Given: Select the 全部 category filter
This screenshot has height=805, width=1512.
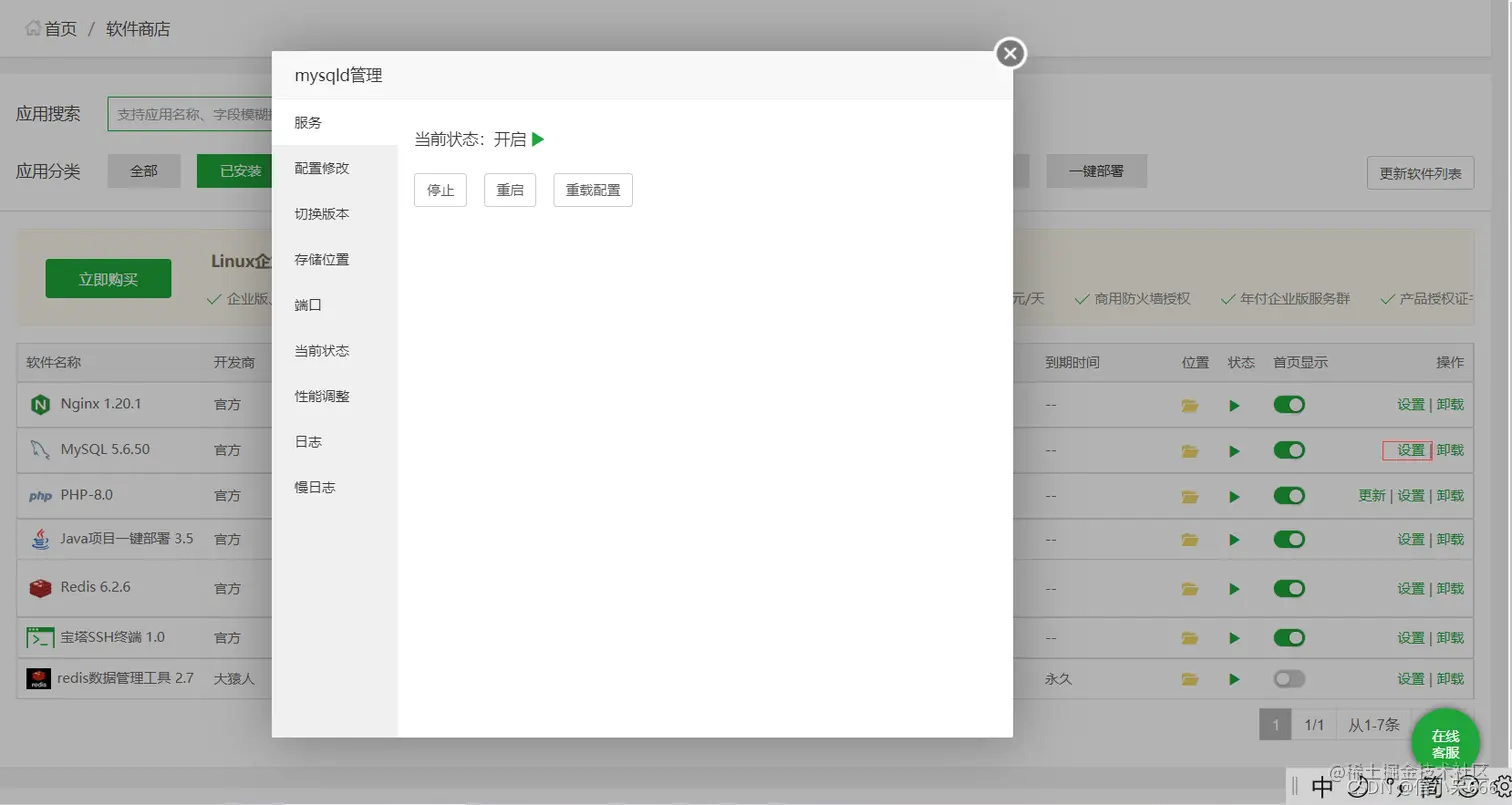Looking at the screenshot, I should pos(144,171).
